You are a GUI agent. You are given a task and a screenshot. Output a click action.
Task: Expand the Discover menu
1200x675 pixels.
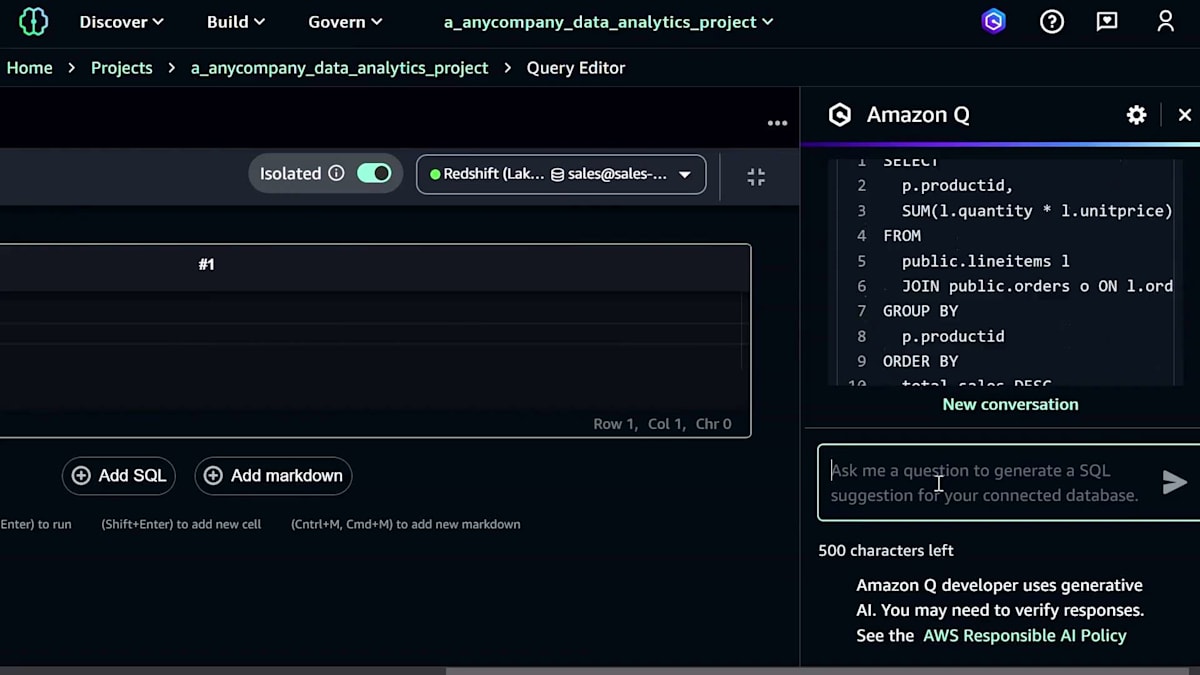tap(121, 22)
